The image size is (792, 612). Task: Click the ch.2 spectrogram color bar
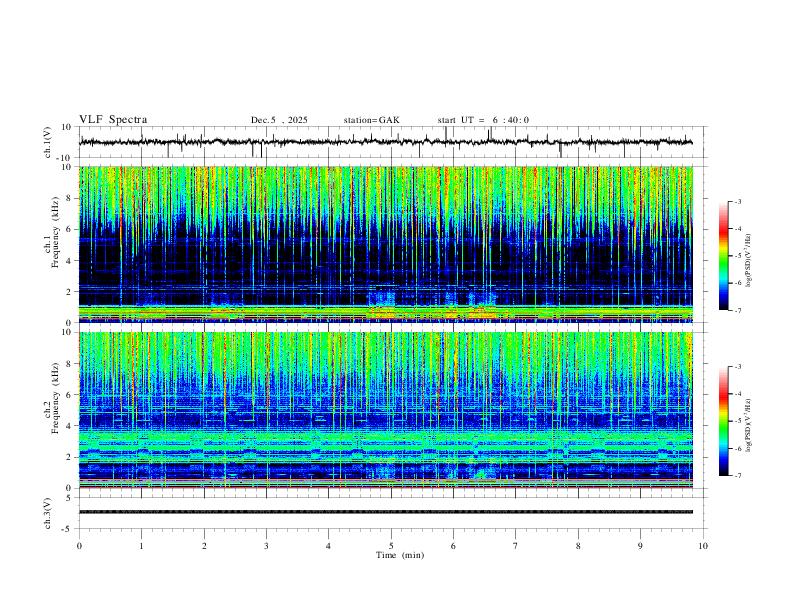(723, 421)
